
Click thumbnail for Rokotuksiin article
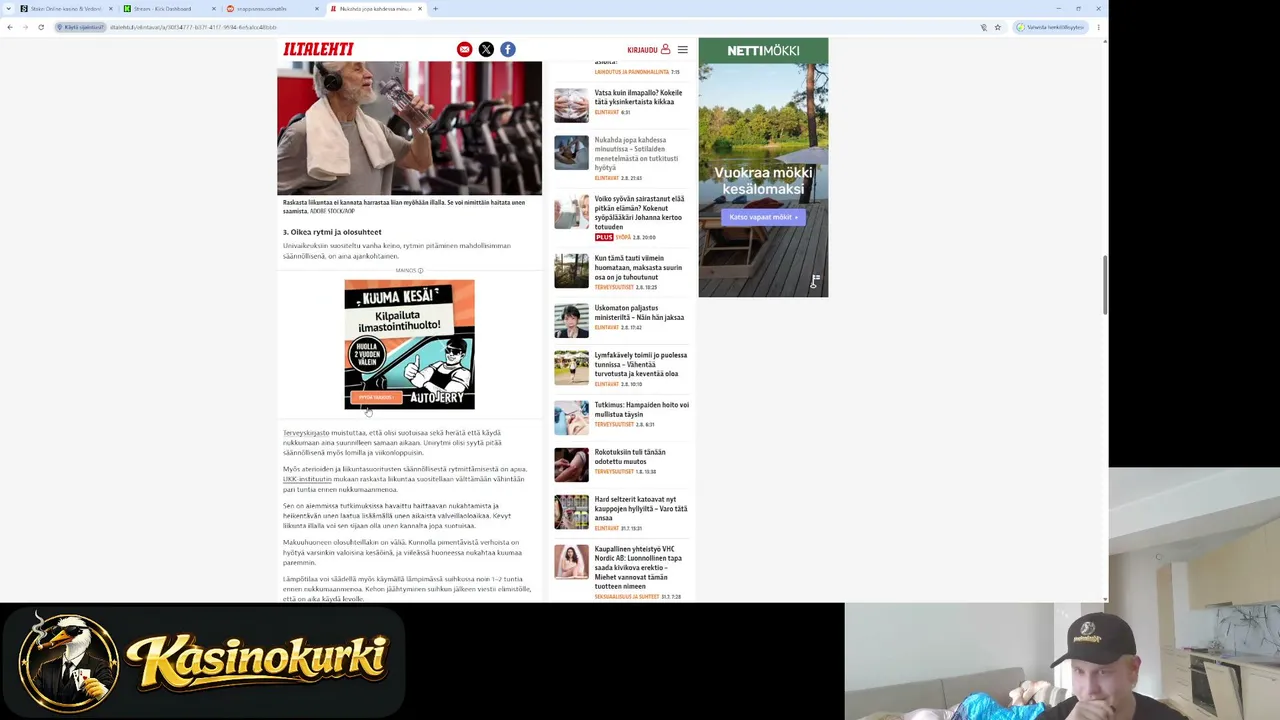pyautogui.click(x=571, y=465)
